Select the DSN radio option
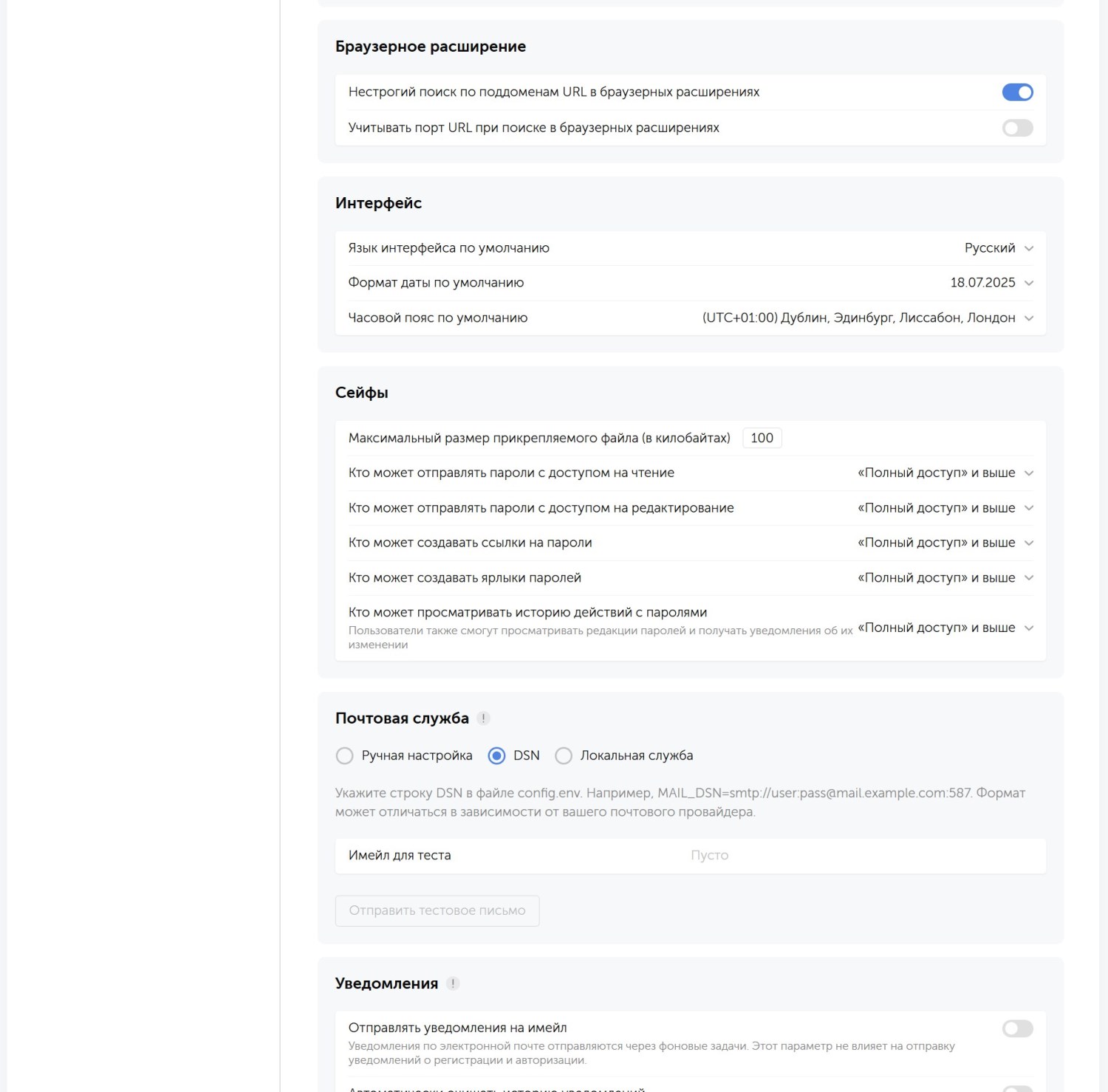Image resolution: width=1108 pixels, height=1092 pixels. (x=497, y=756)
